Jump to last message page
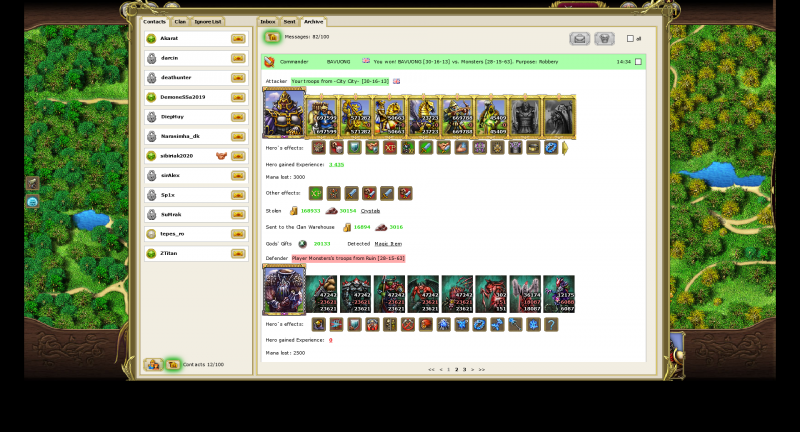 [482, 370]
